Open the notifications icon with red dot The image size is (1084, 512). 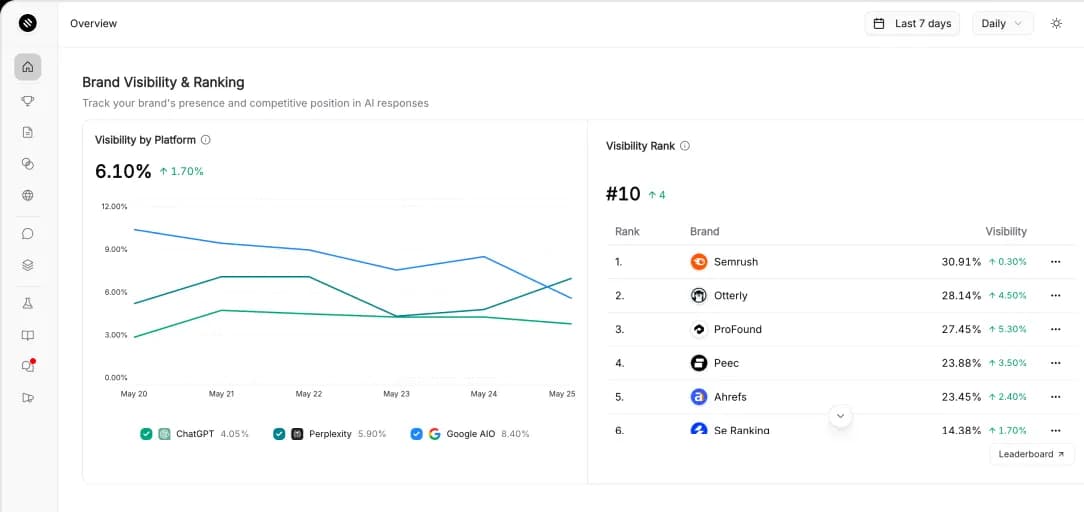(x=28, y=366)
